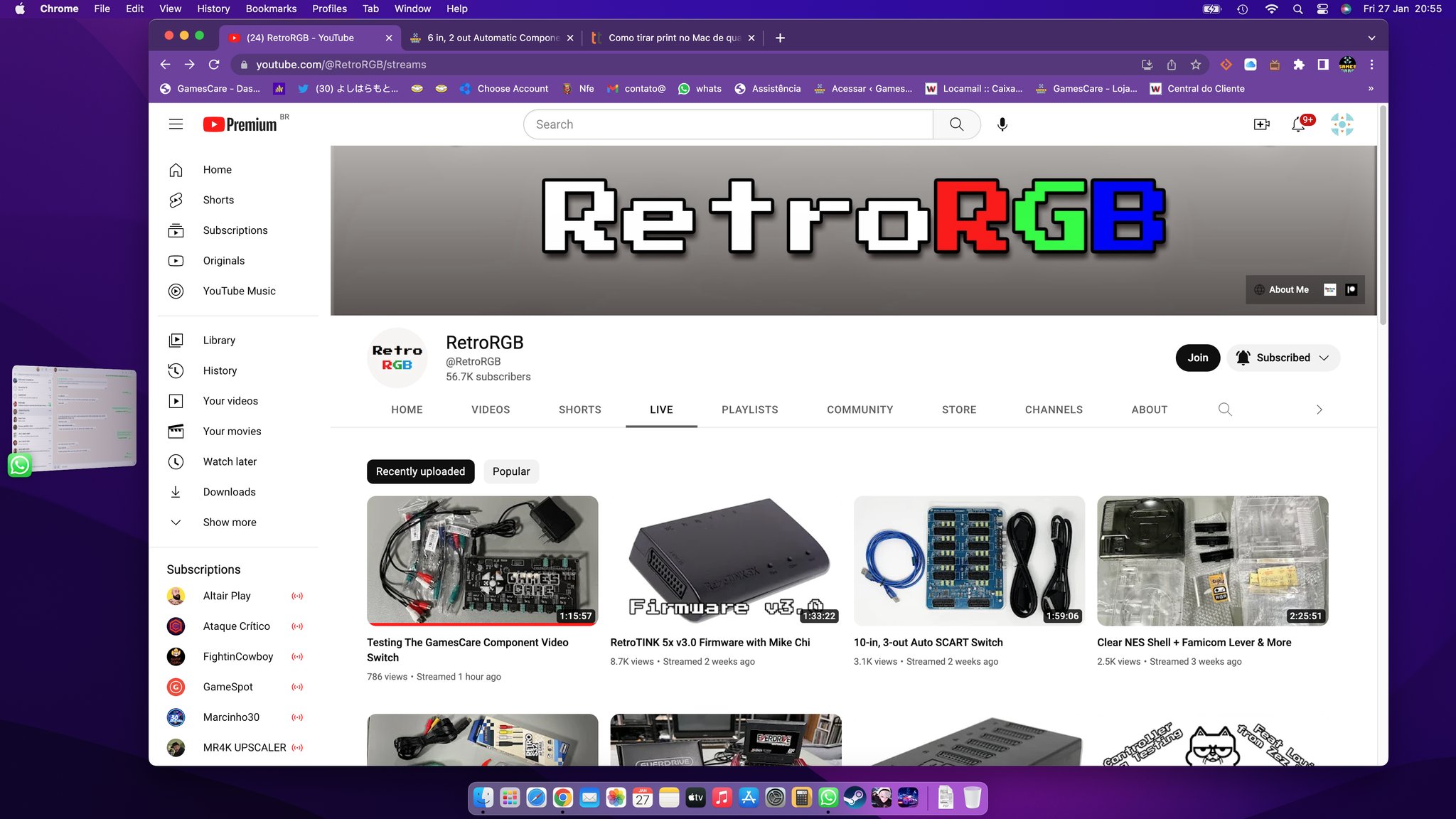Click the page vertical scrollbar
The image size is (1456, 819).
tap(1383, 215)
